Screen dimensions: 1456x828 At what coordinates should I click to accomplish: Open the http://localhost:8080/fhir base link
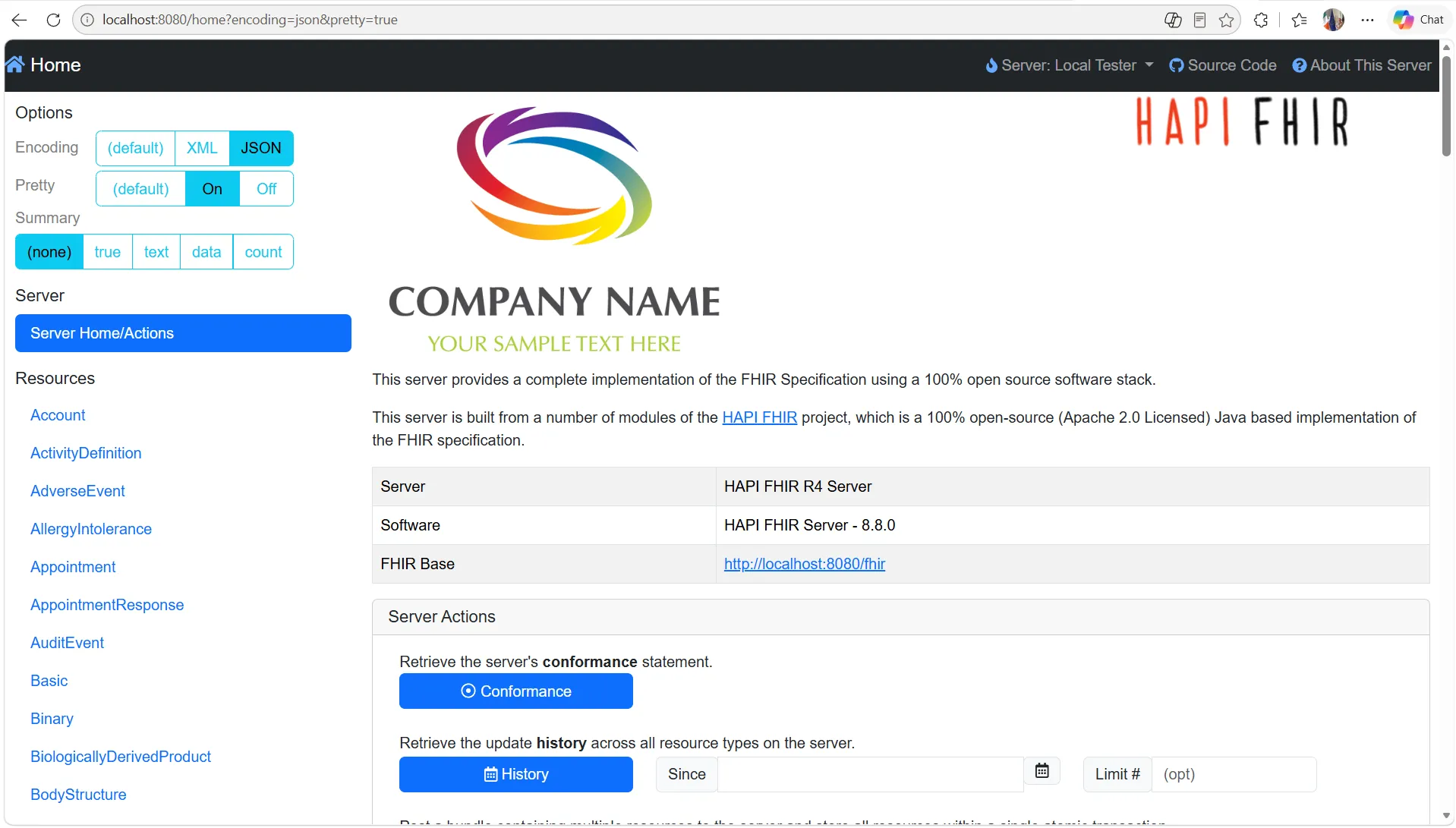pos(805,564)
